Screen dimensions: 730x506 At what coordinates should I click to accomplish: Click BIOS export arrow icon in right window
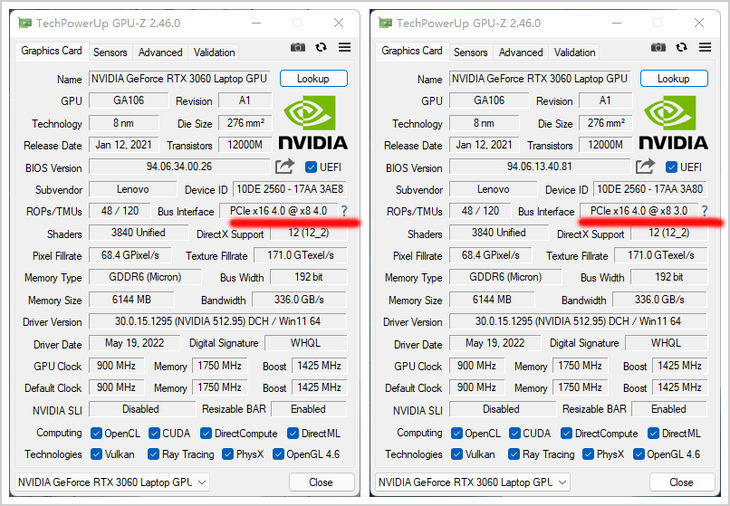645,167
